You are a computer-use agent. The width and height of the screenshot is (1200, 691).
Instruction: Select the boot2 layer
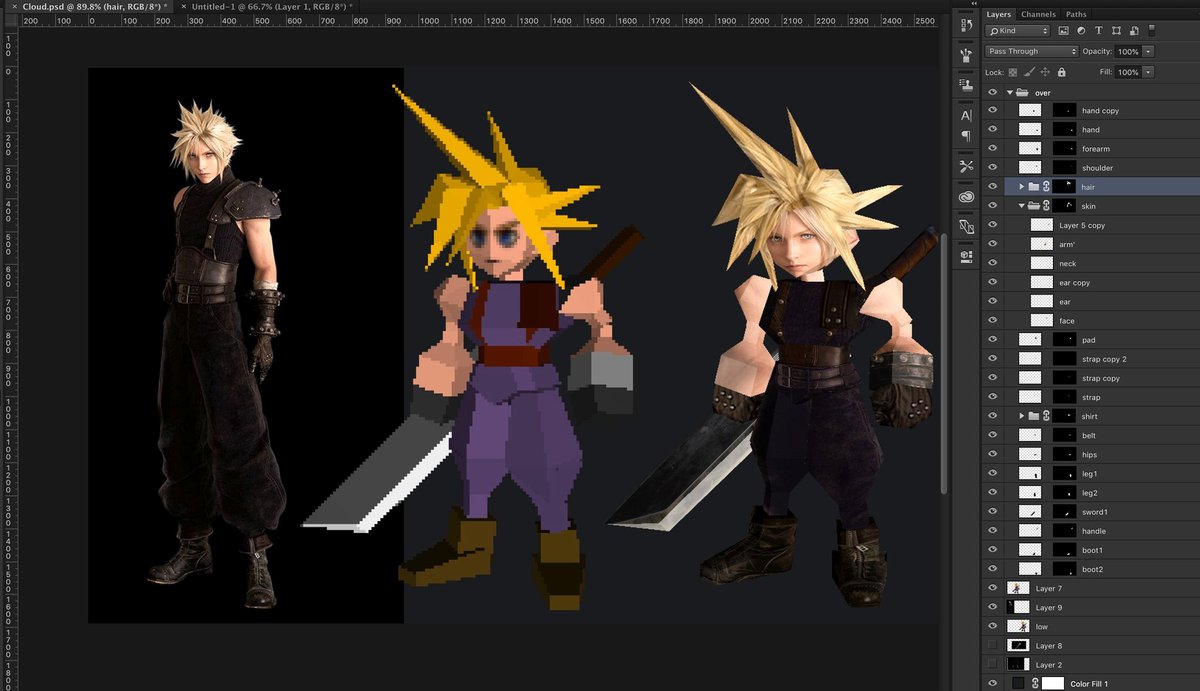1092,569
